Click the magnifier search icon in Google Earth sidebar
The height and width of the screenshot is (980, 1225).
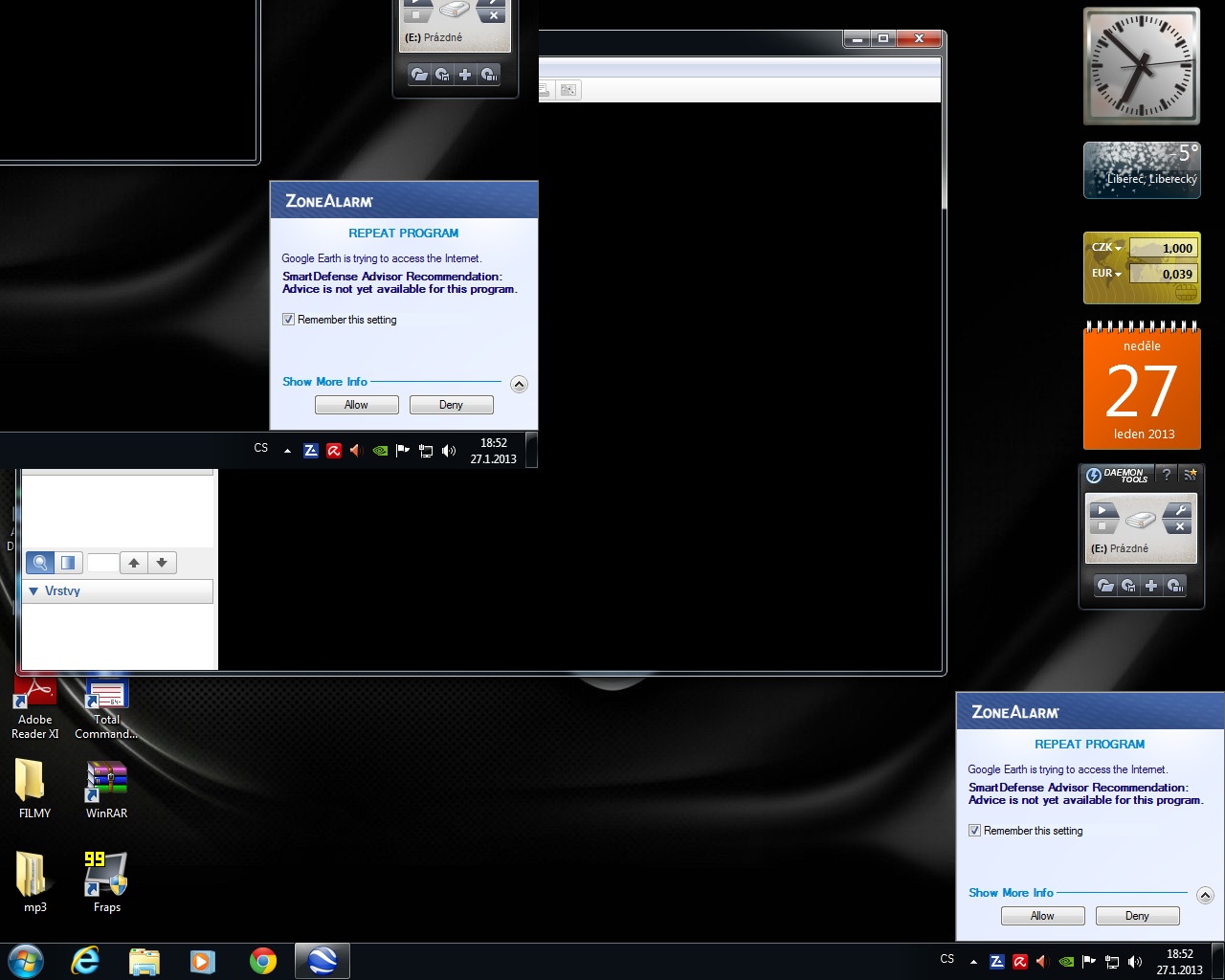click(40, 563)
